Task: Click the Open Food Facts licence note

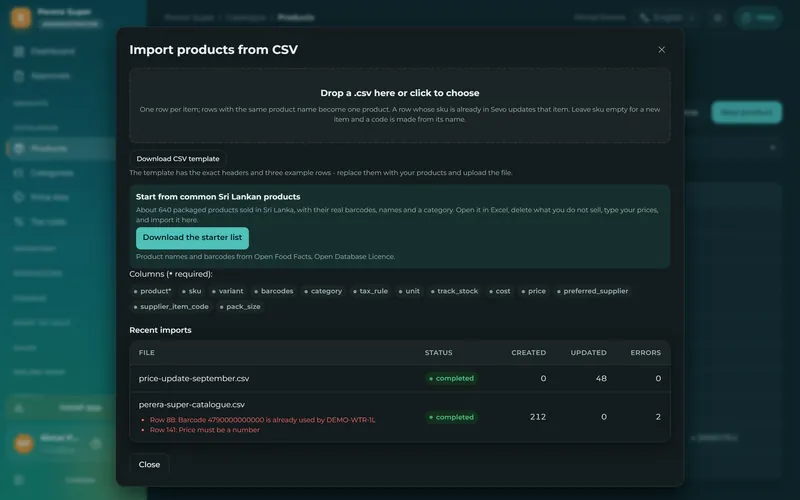Action: (x=265, y=257)
